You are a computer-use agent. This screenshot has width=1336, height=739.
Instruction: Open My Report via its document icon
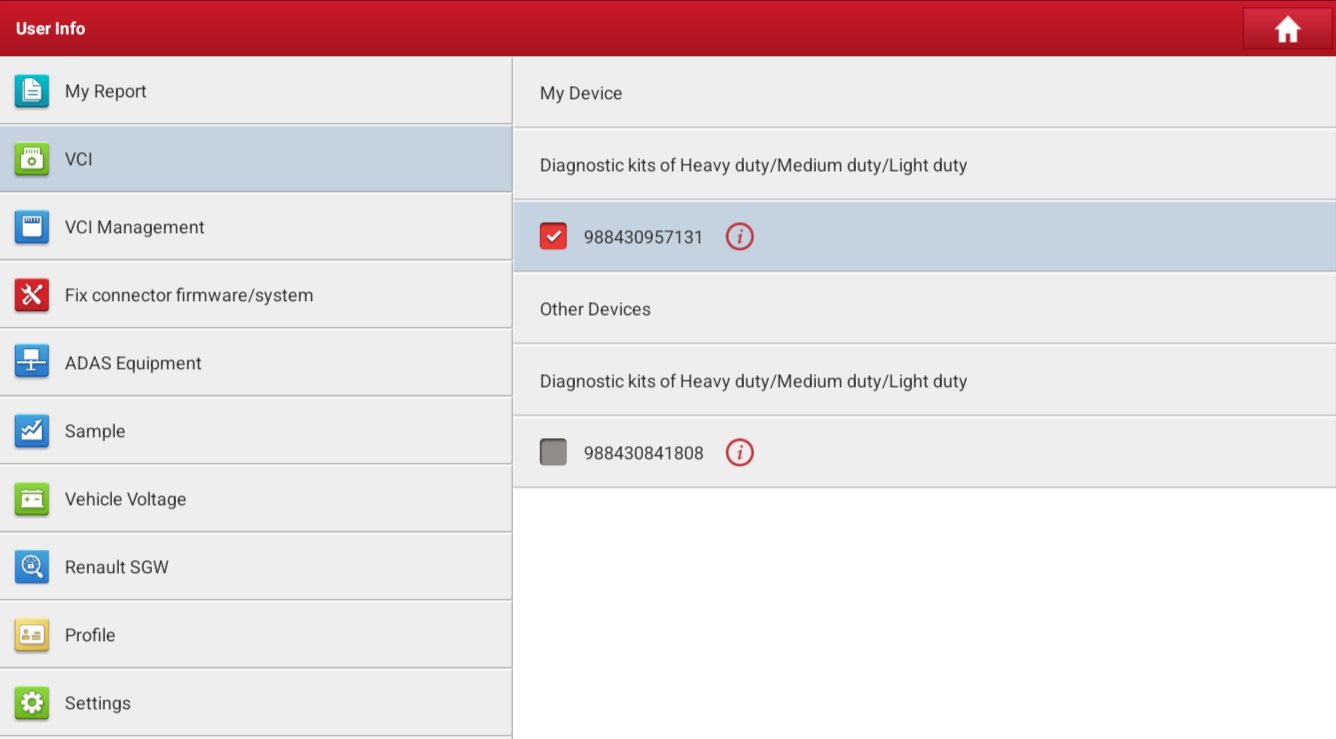[x=31, y=90]
